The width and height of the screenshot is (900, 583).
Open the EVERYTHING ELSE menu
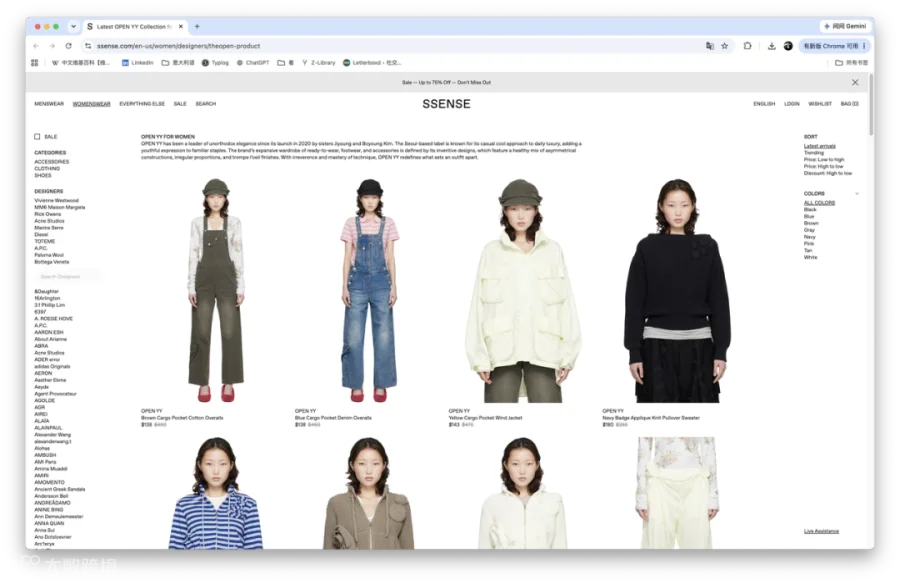142,104
